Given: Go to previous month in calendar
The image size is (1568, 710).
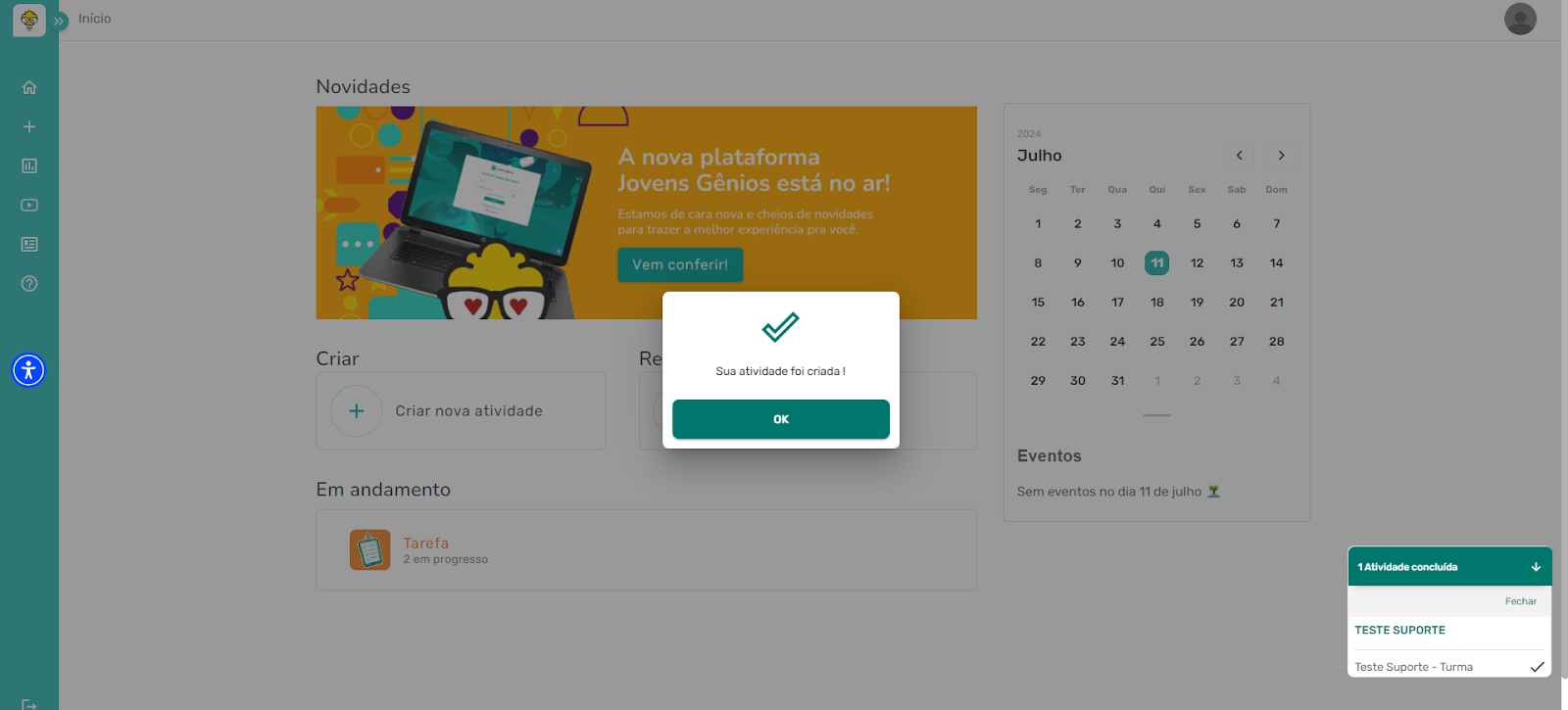Looking at the screenshot, I should tap(1240, 155).
